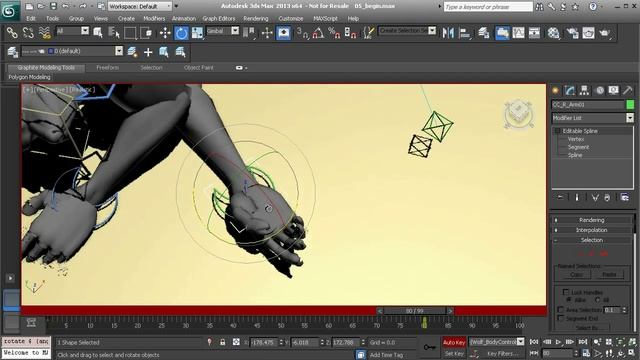640x360 pixels.
Task: Toggle the 3D Snaps icon
Action: tap(302, 33)
